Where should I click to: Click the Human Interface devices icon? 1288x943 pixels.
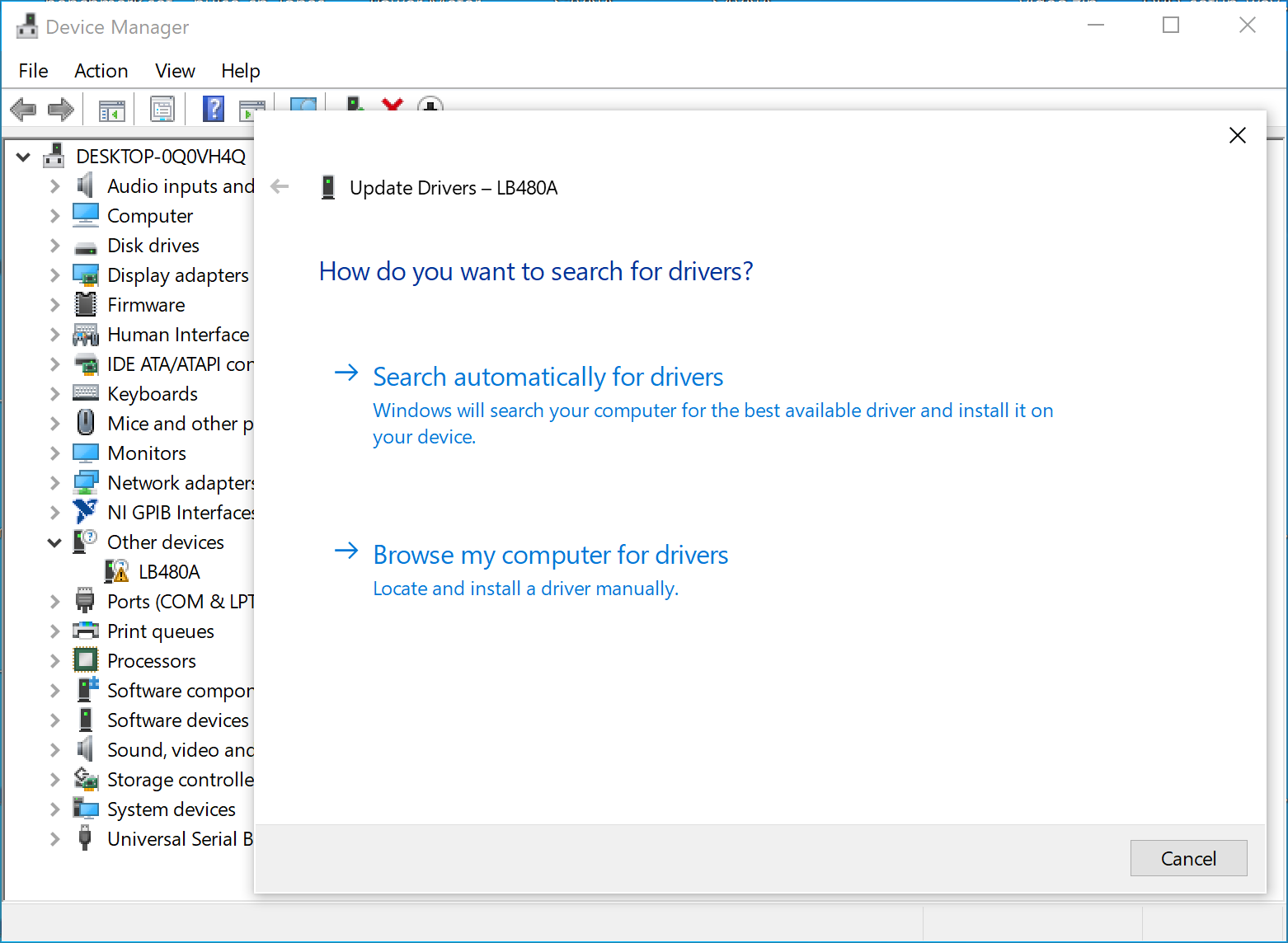[x=86, y=334]
